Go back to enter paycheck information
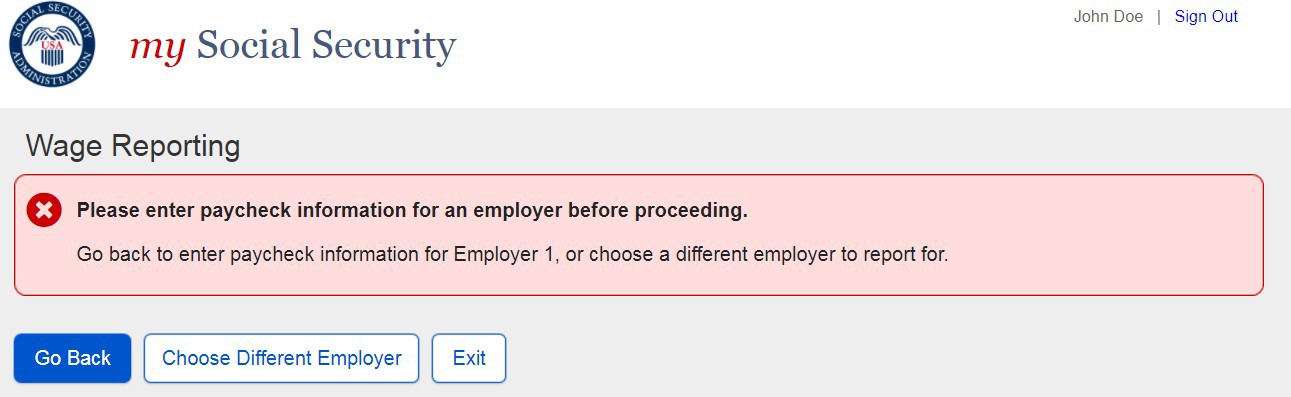1291x397 pixels. [x=72, y=358]
